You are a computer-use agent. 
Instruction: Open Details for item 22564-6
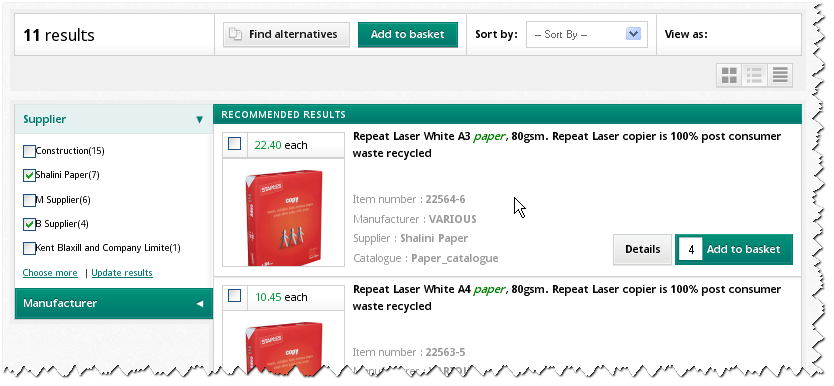643,249
